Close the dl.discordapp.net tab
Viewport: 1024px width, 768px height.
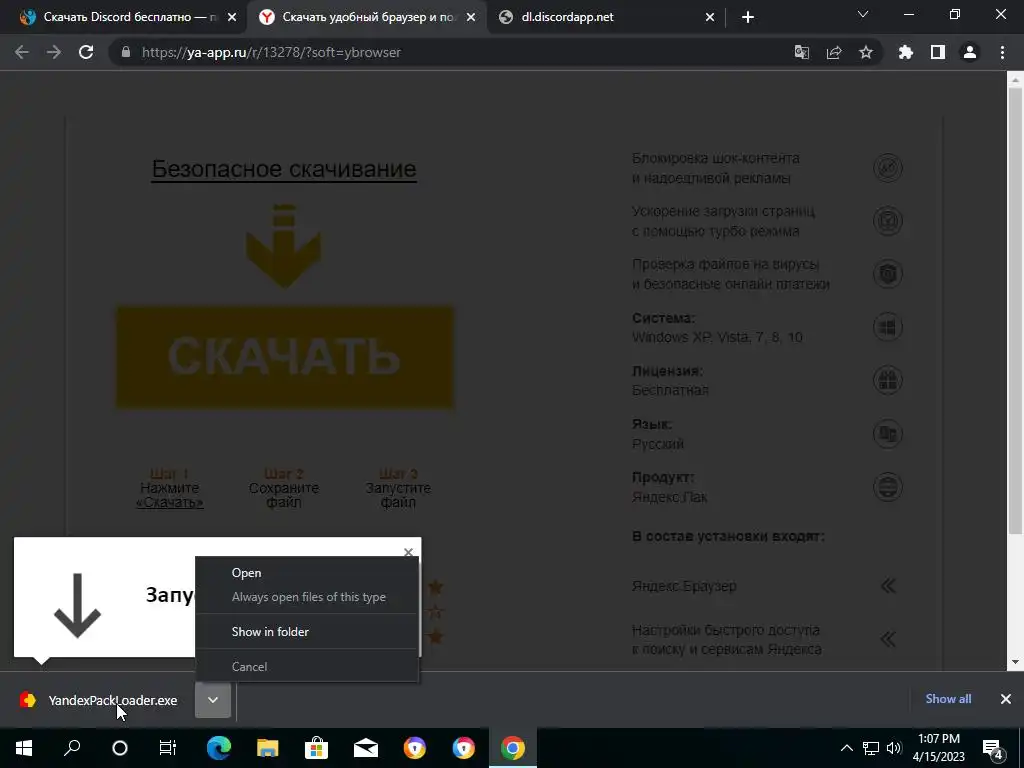(x=710, y=18)
